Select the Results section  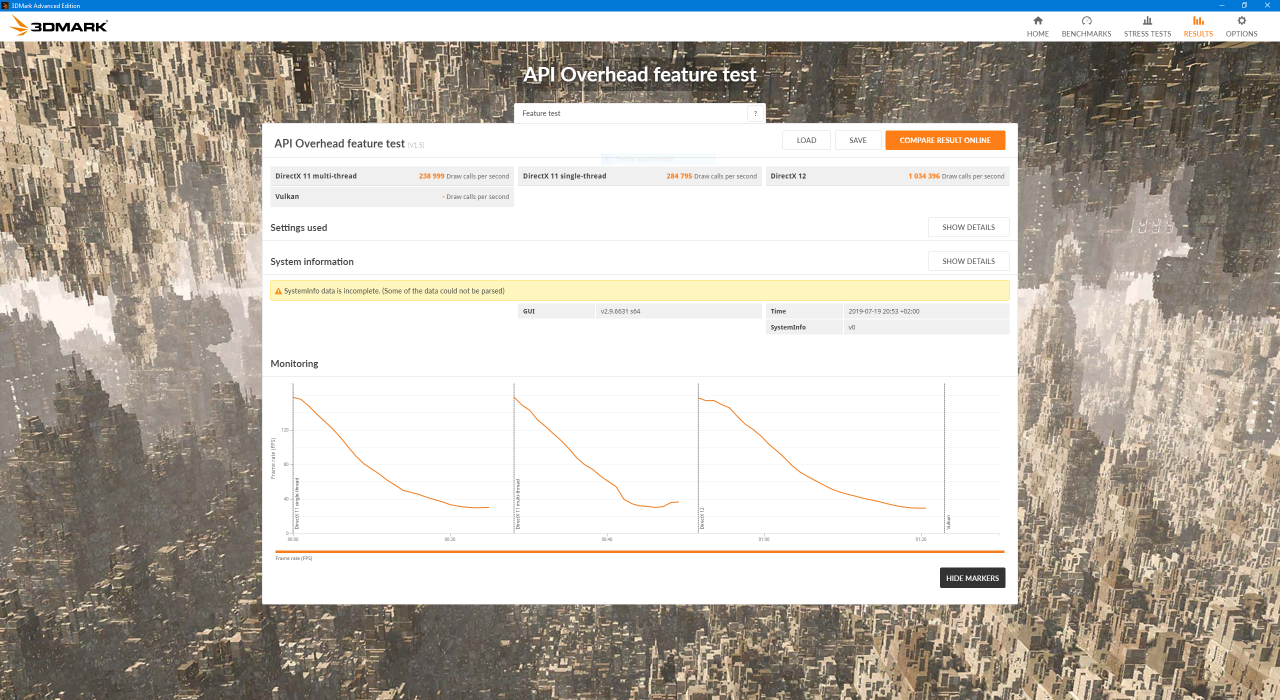[x=1198, y=26]
